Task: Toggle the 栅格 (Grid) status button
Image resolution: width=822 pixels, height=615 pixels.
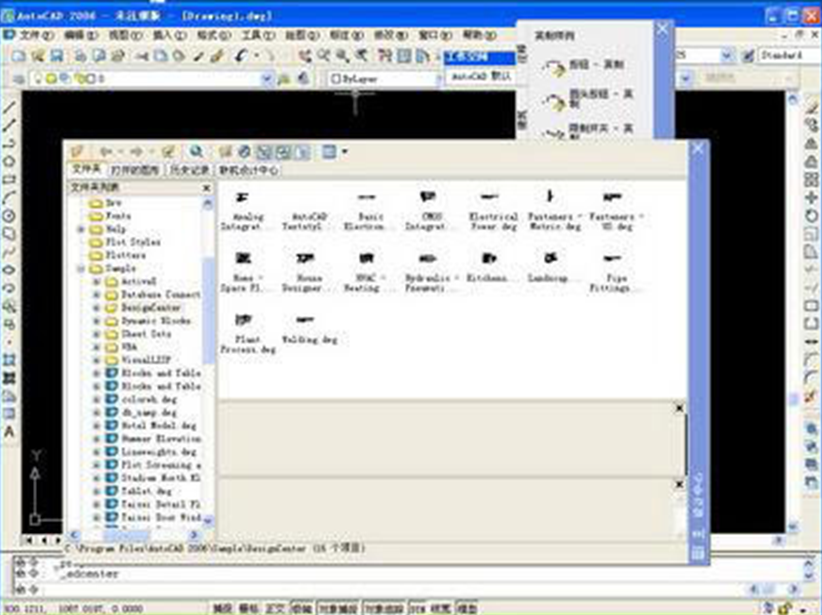Action: click(x=250, y=607)
